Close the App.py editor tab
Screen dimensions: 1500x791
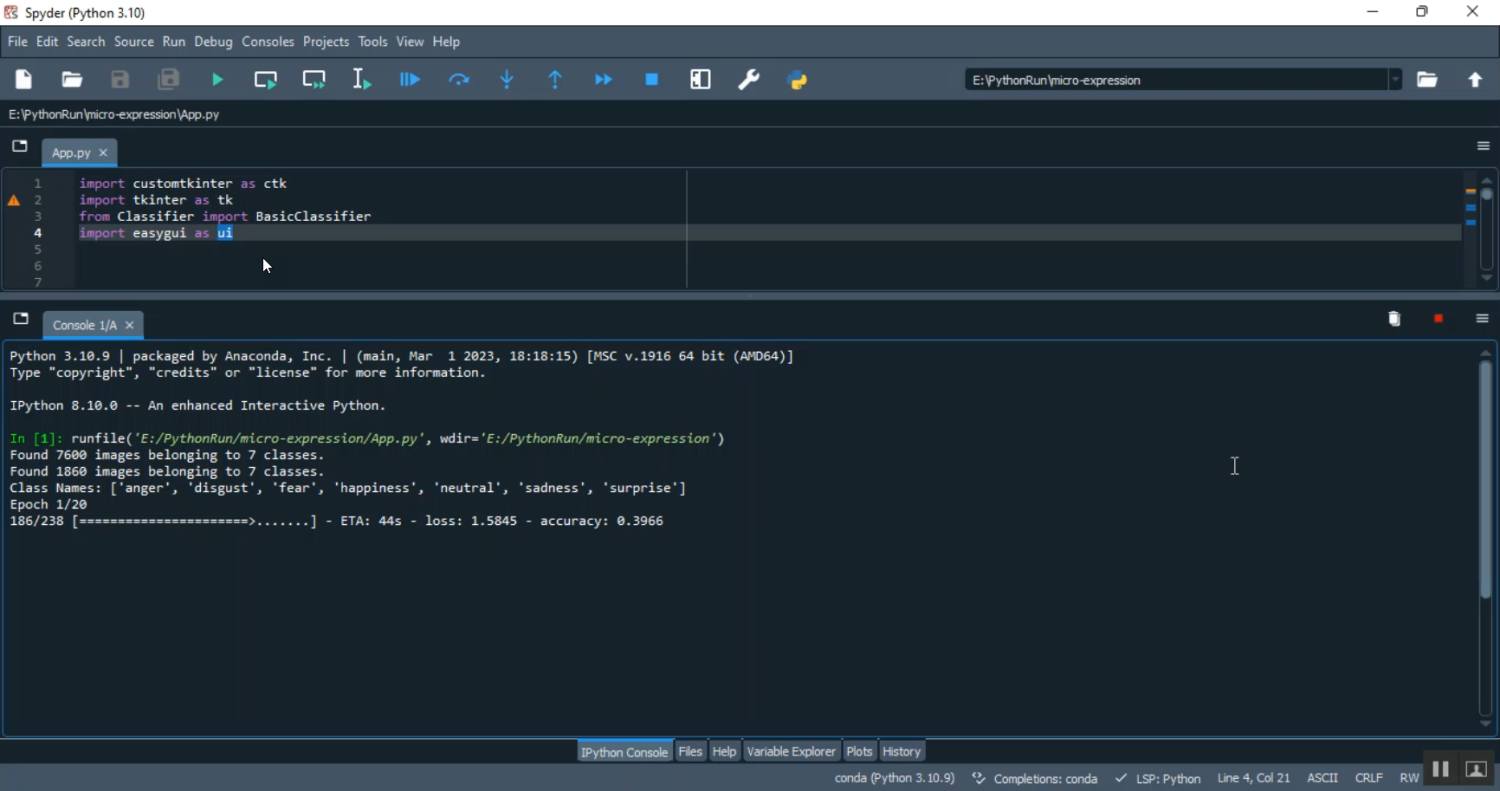[103, 153]
